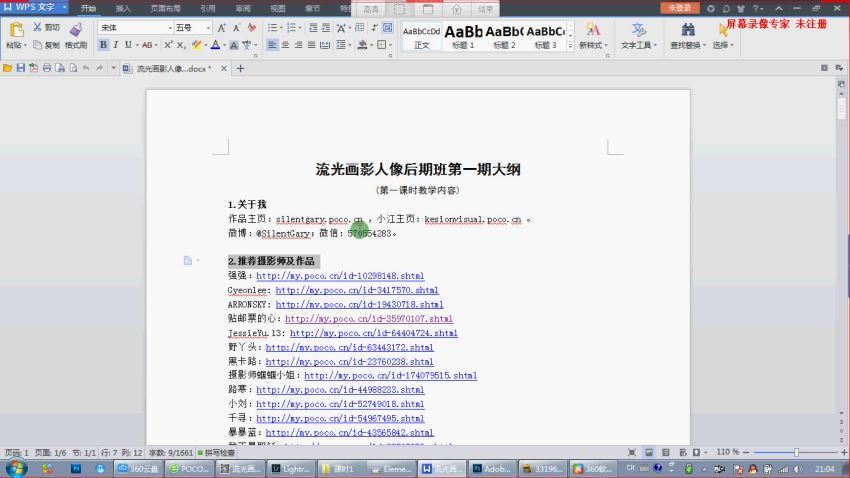Open the 插入 ribbon tab
This screenshot has height=478, width=850.
(x=123, y=7)
